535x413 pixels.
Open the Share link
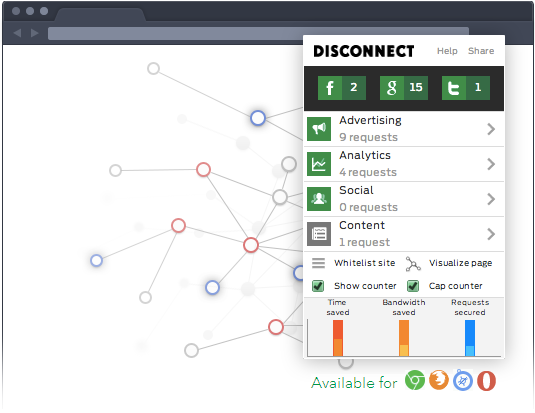[481, 51]
